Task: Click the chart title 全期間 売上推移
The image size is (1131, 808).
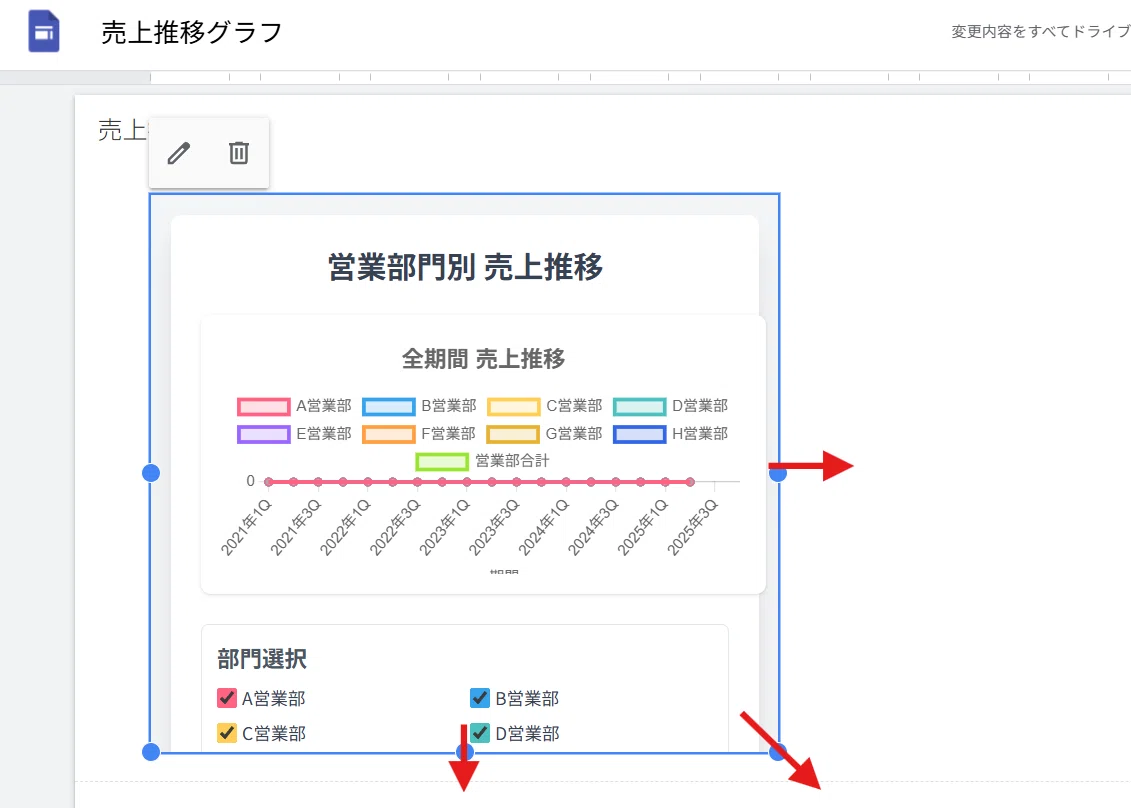Action: pyautogui.click(x=483, y=359)
